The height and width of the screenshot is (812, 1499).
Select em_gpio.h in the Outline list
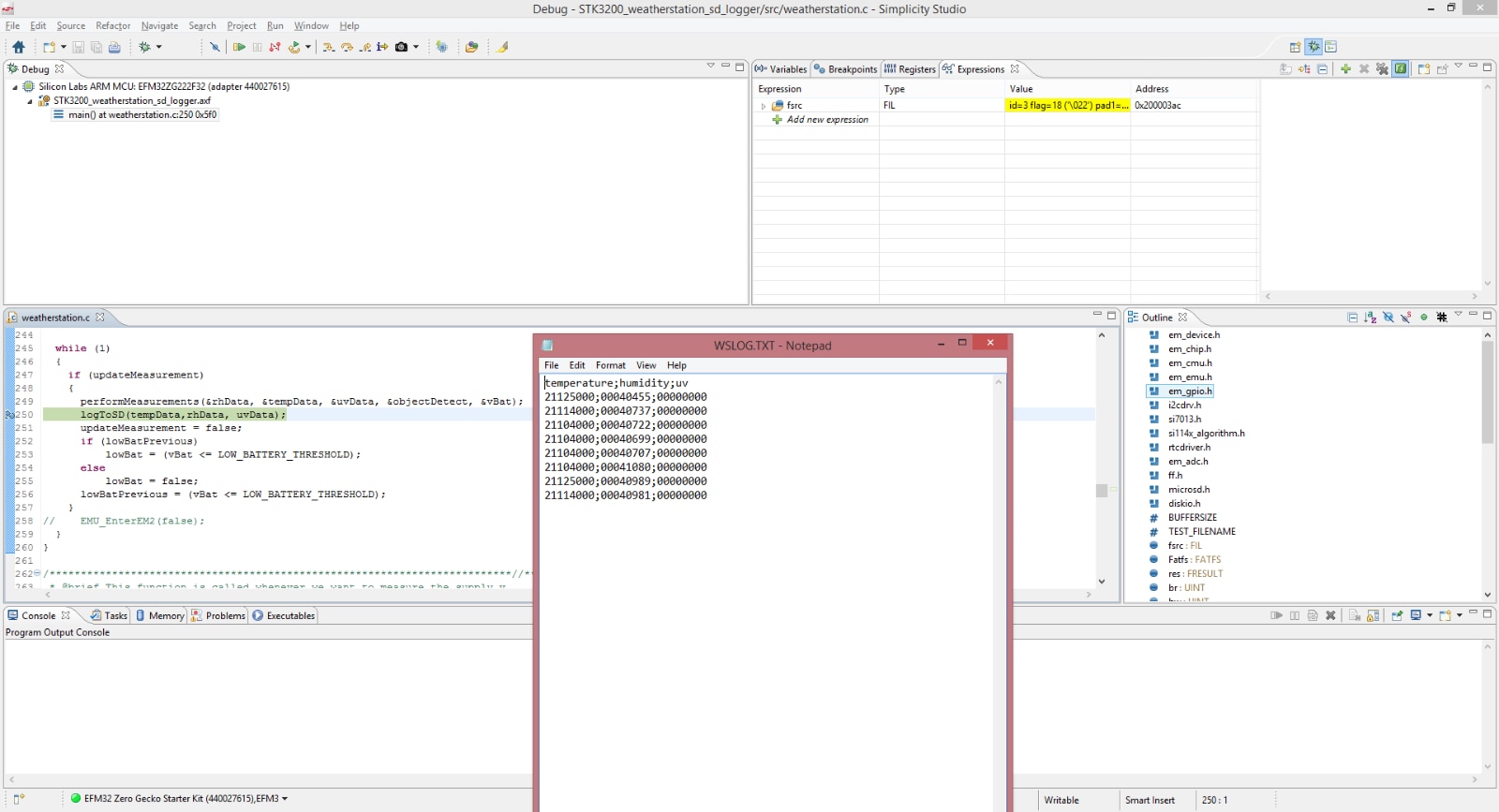[x=1189, y=391]
